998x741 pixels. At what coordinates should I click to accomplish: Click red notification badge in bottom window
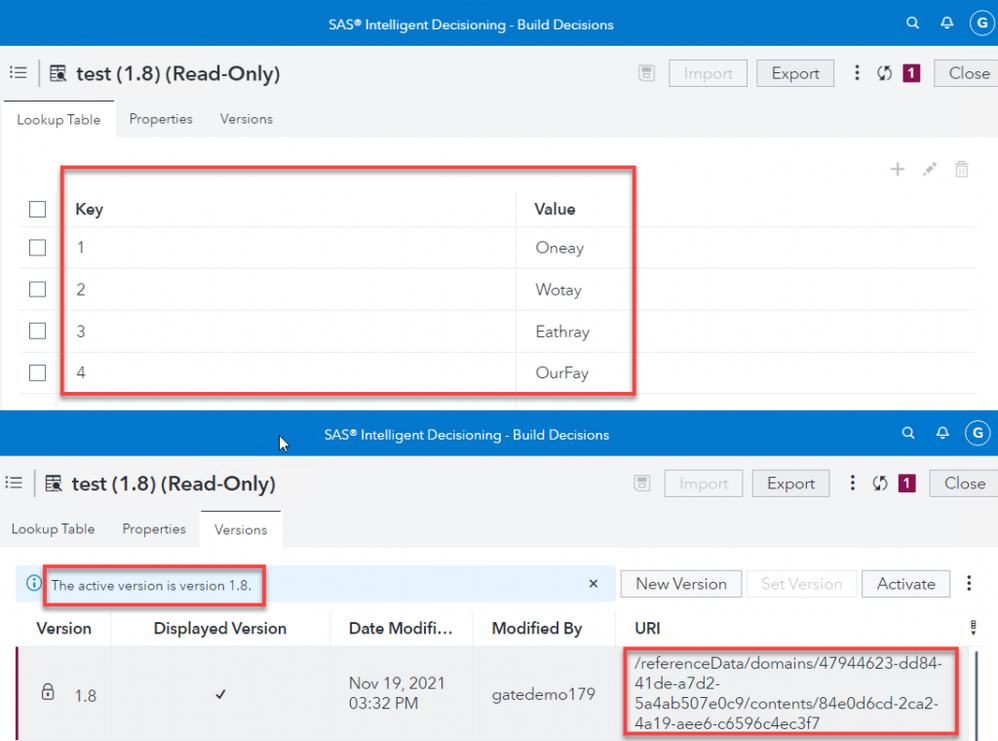click(907, 483)
